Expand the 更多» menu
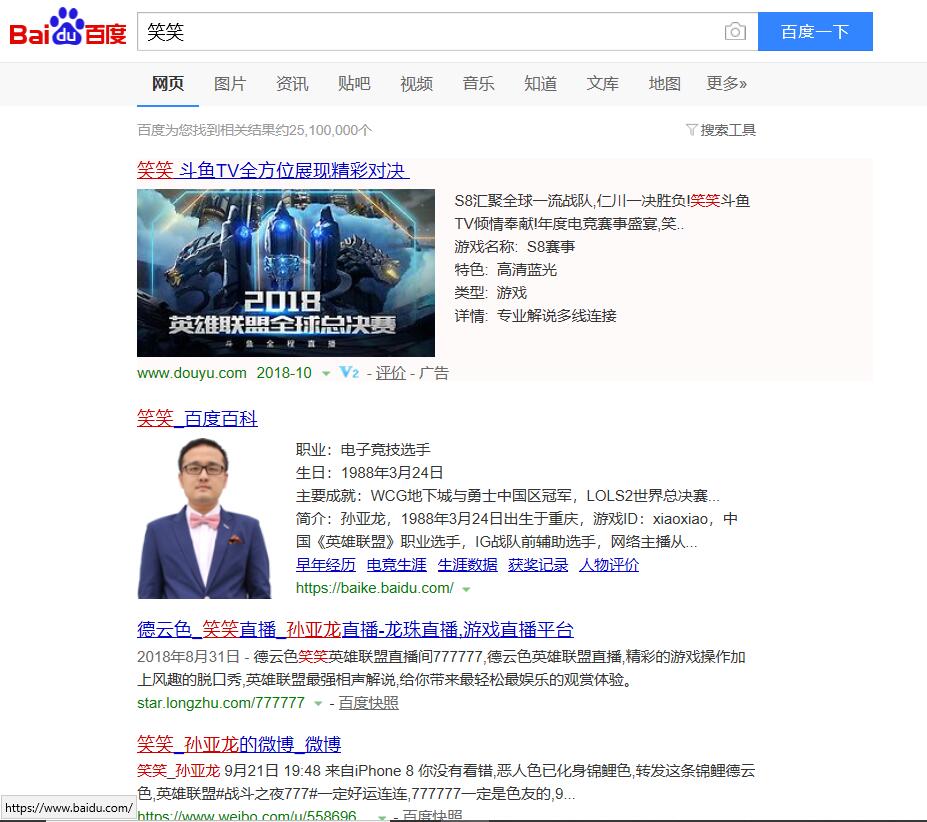927x822 pixels. pos(727,84)
